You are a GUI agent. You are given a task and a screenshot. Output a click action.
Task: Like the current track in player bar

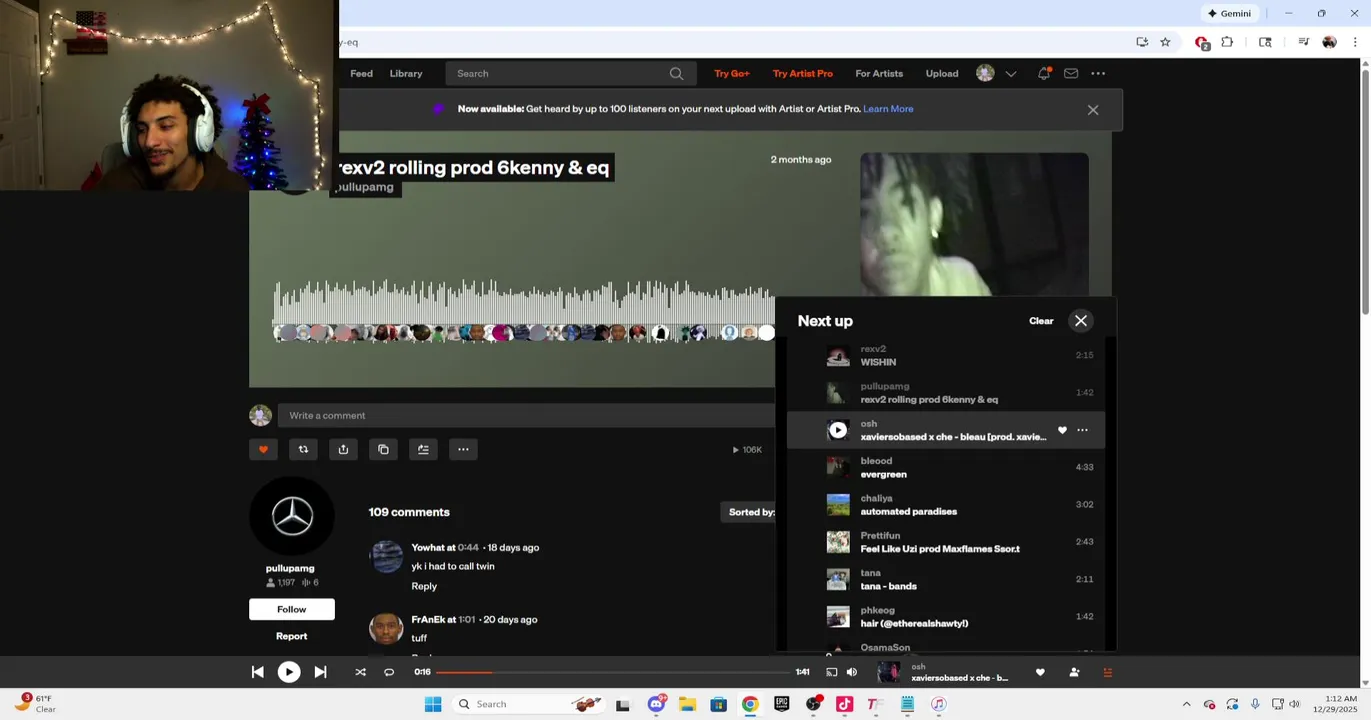coord(1040,672)
